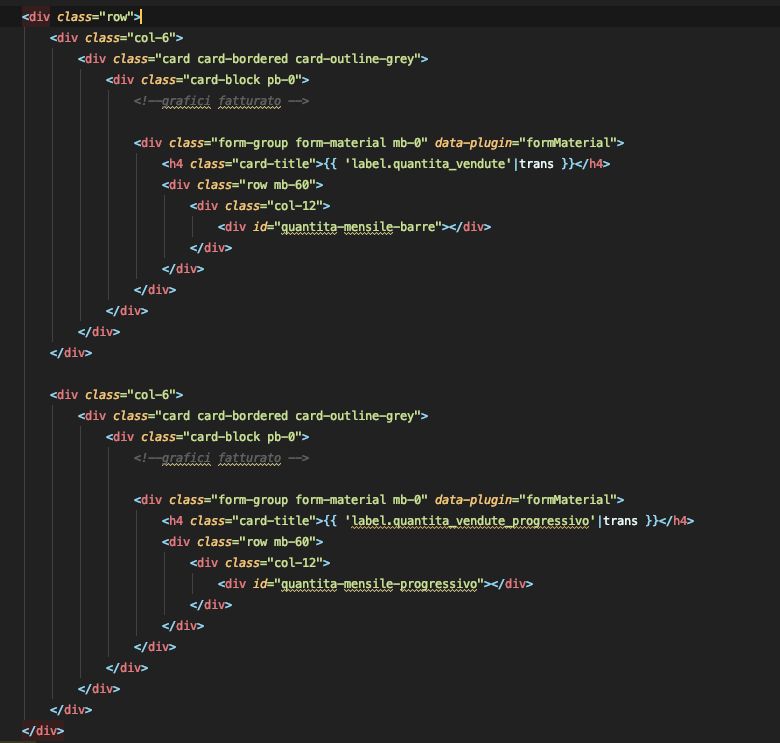Click the upper 'grafici fatturato' comment

point(221,101)
